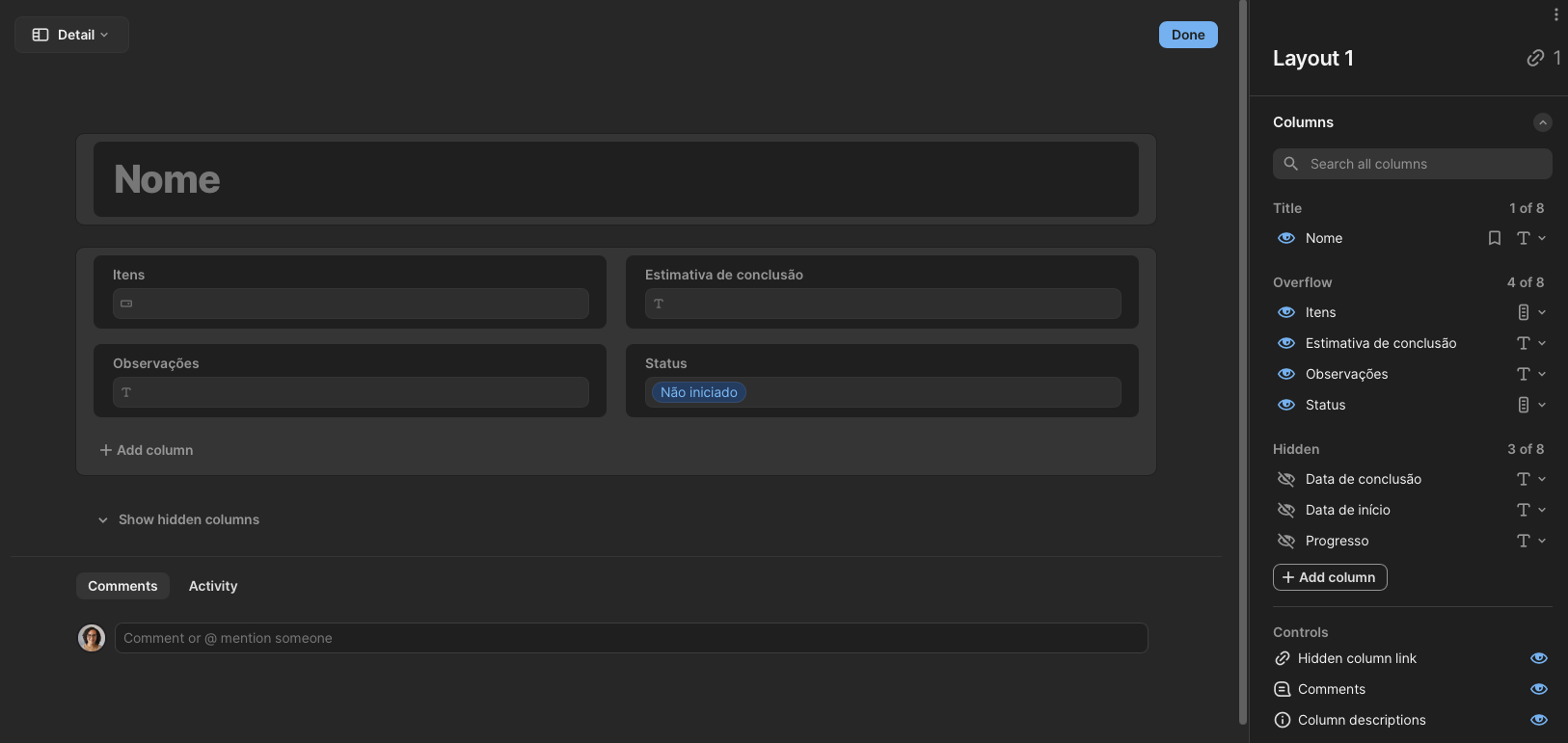Image resolution: width=1568 pixels, height=743 pixels.
Task: Select the Comments tab
Action: pos(122,586)
